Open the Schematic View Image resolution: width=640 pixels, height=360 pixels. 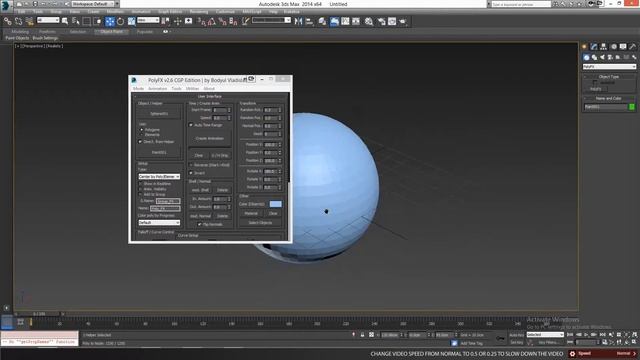coord(356,21)
